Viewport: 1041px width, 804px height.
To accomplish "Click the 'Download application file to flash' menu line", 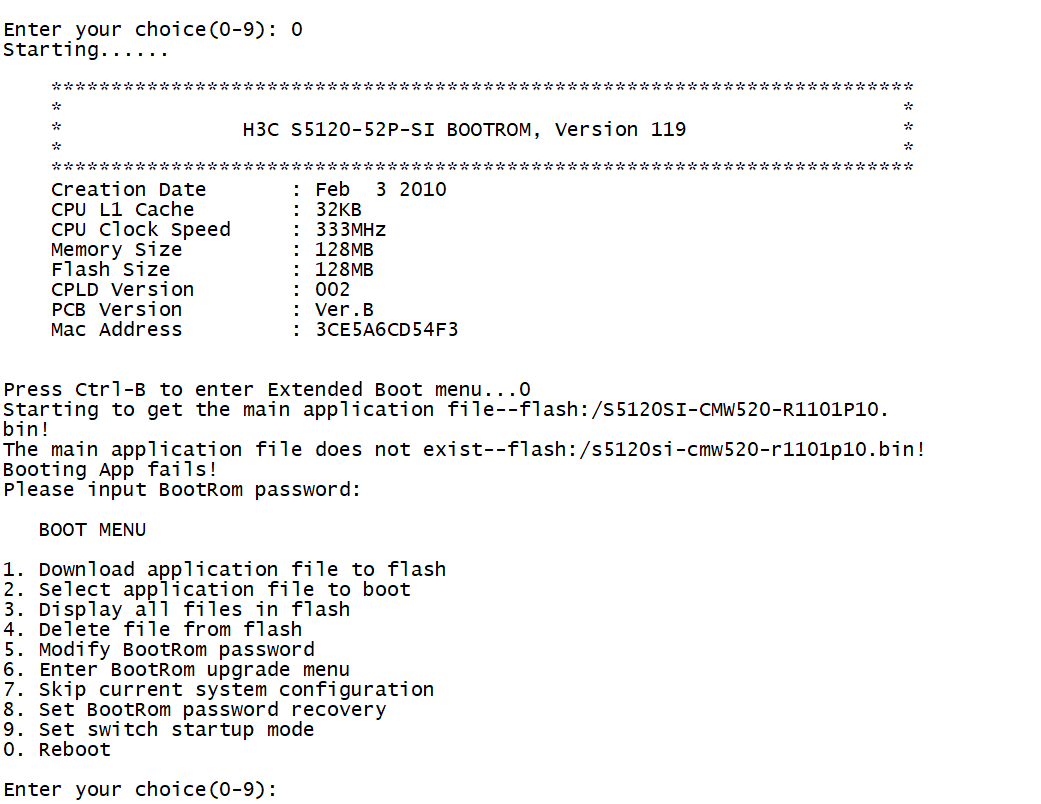I will (224, 570).
